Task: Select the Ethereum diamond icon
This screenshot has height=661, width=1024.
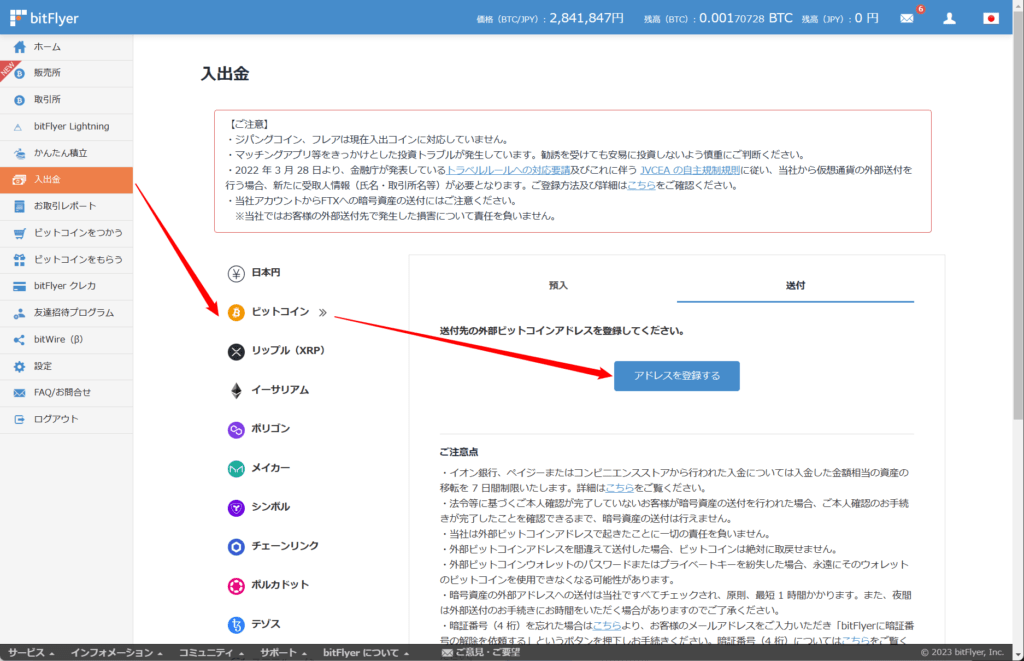Action: click(236, 391)
